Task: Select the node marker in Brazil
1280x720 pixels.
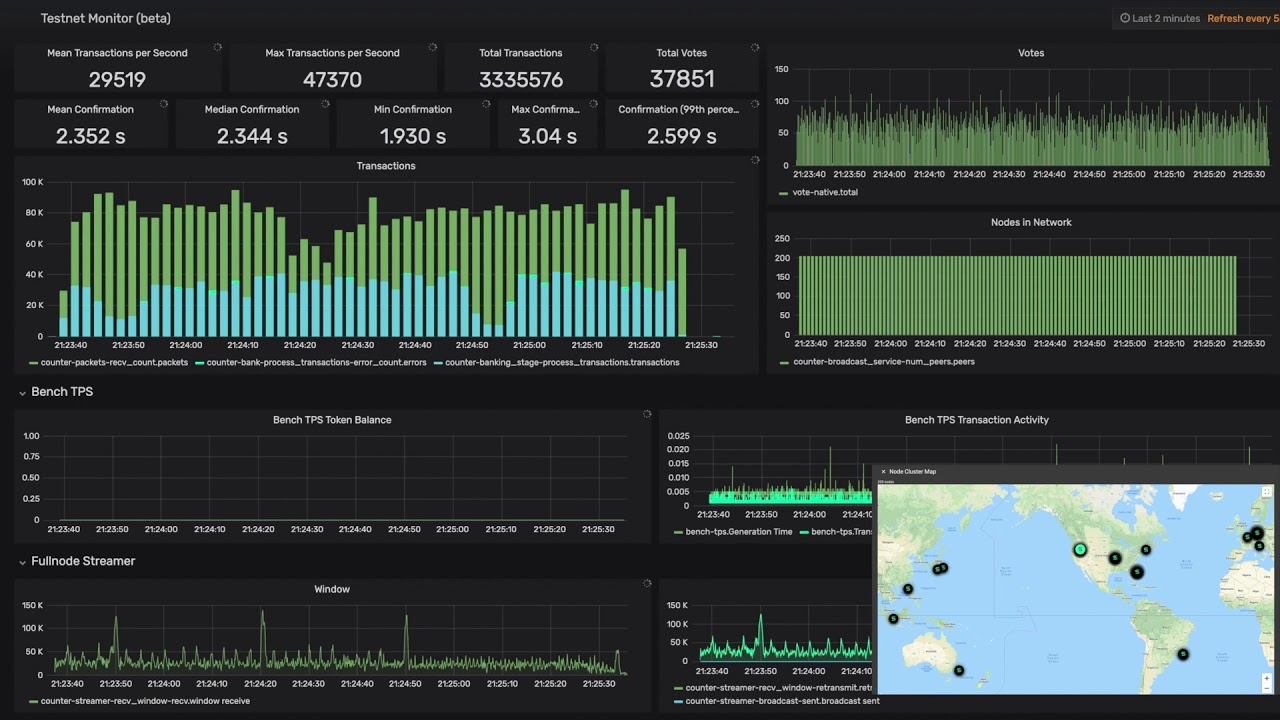Action: 1183,654
